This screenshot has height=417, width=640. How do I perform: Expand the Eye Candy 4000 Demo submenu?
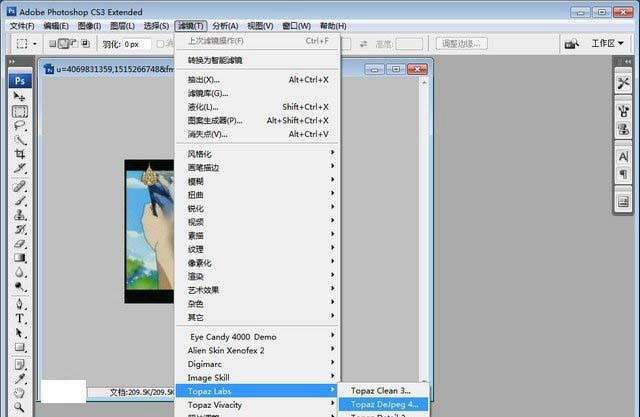pos(258,337)
